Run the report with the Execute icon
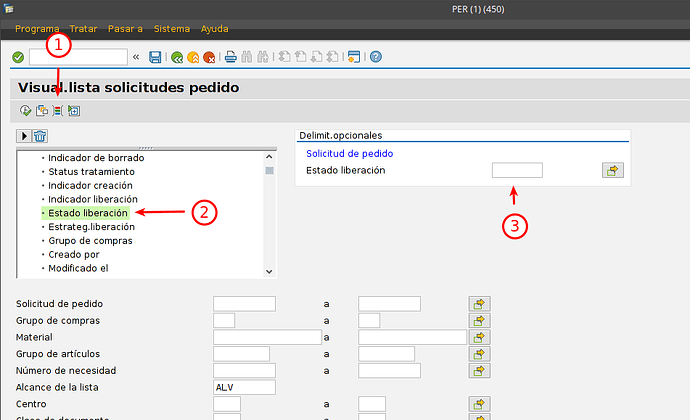The width and height of the screenshot is (690, 420). (x=26, y=111)
